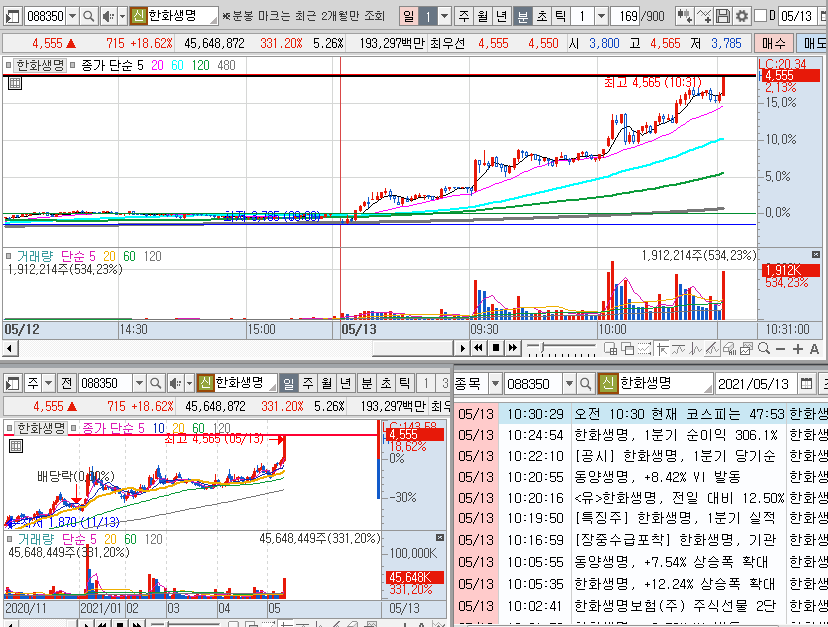Select 분 period in lower-left chart toolbar
This screenshot has width=828, height=627.
coord(366,383)
